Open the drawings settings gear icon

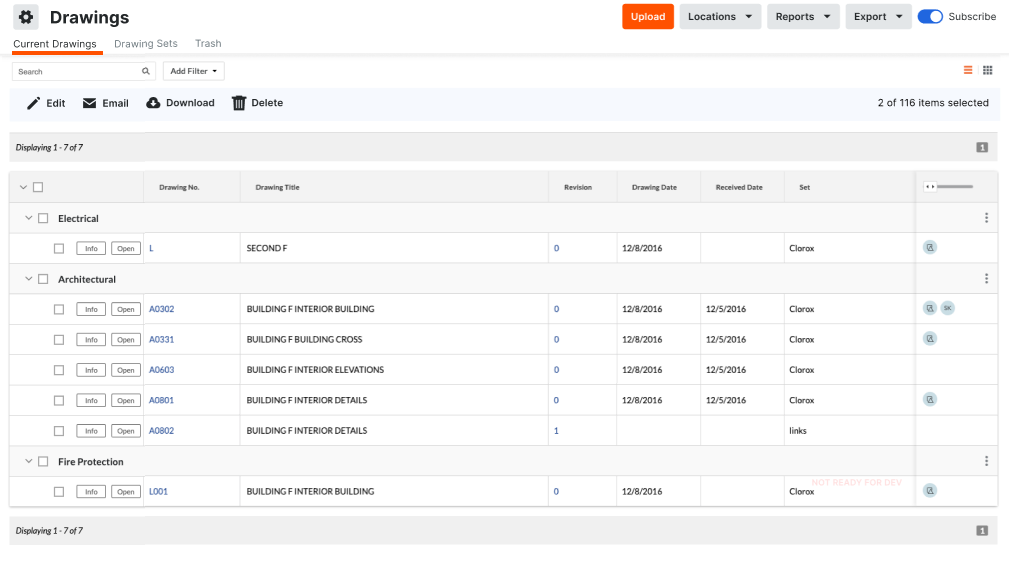click(26, 17)
